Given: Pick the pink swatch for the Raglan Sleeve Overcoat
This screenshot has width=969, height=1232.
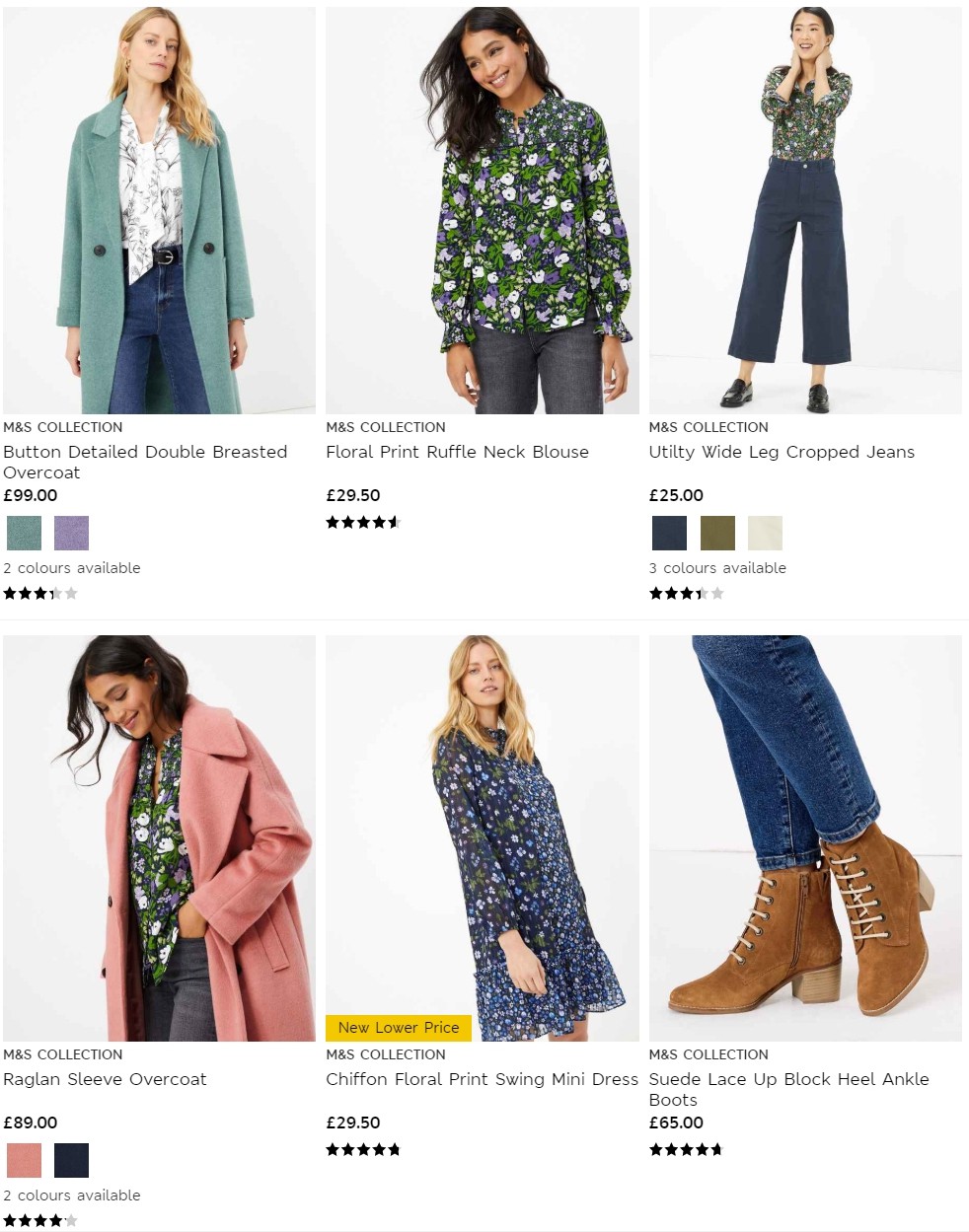Looking at the screenshot, I should pos(23,1160).
